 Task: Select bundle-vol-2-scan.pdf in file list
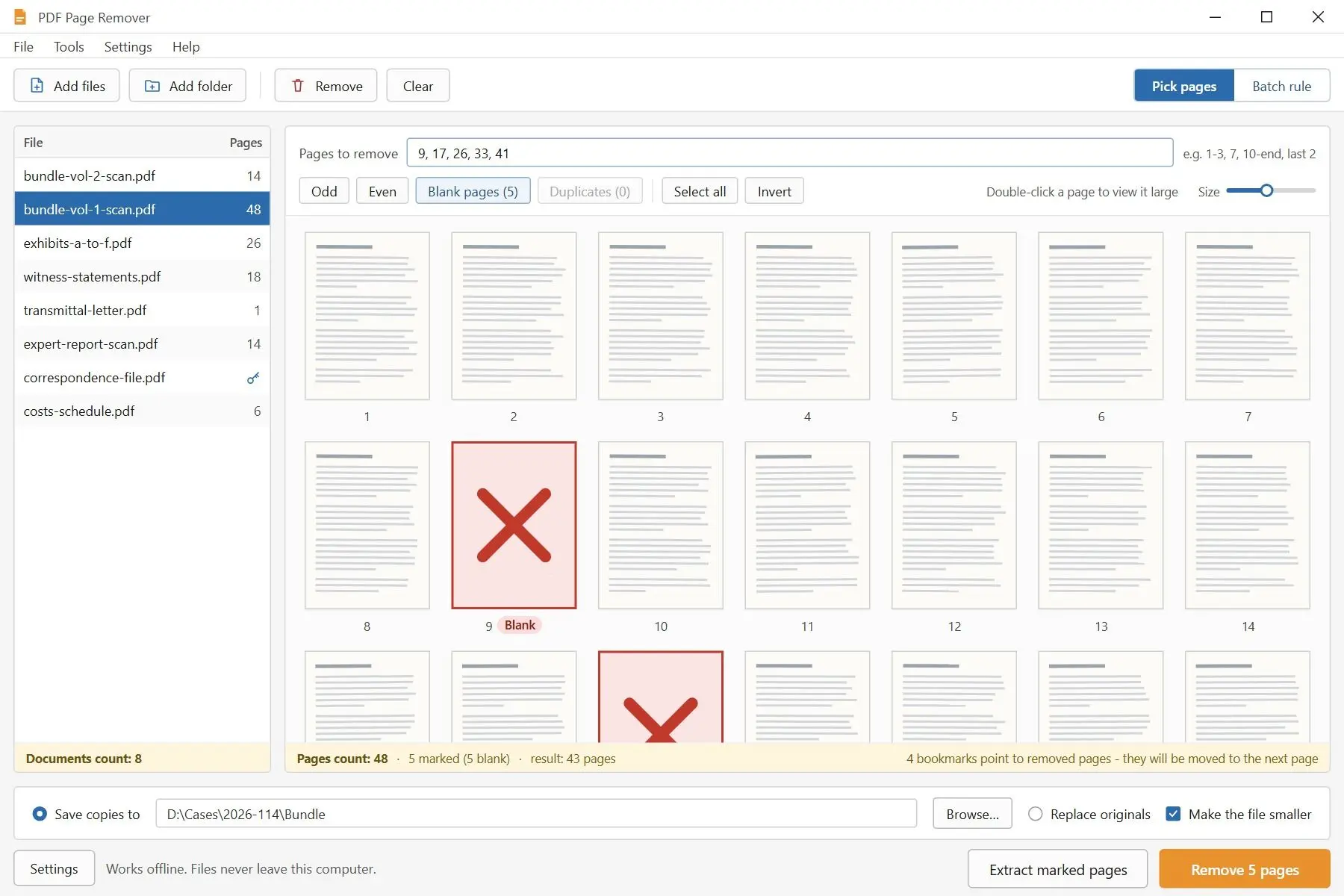coord(142,175)
